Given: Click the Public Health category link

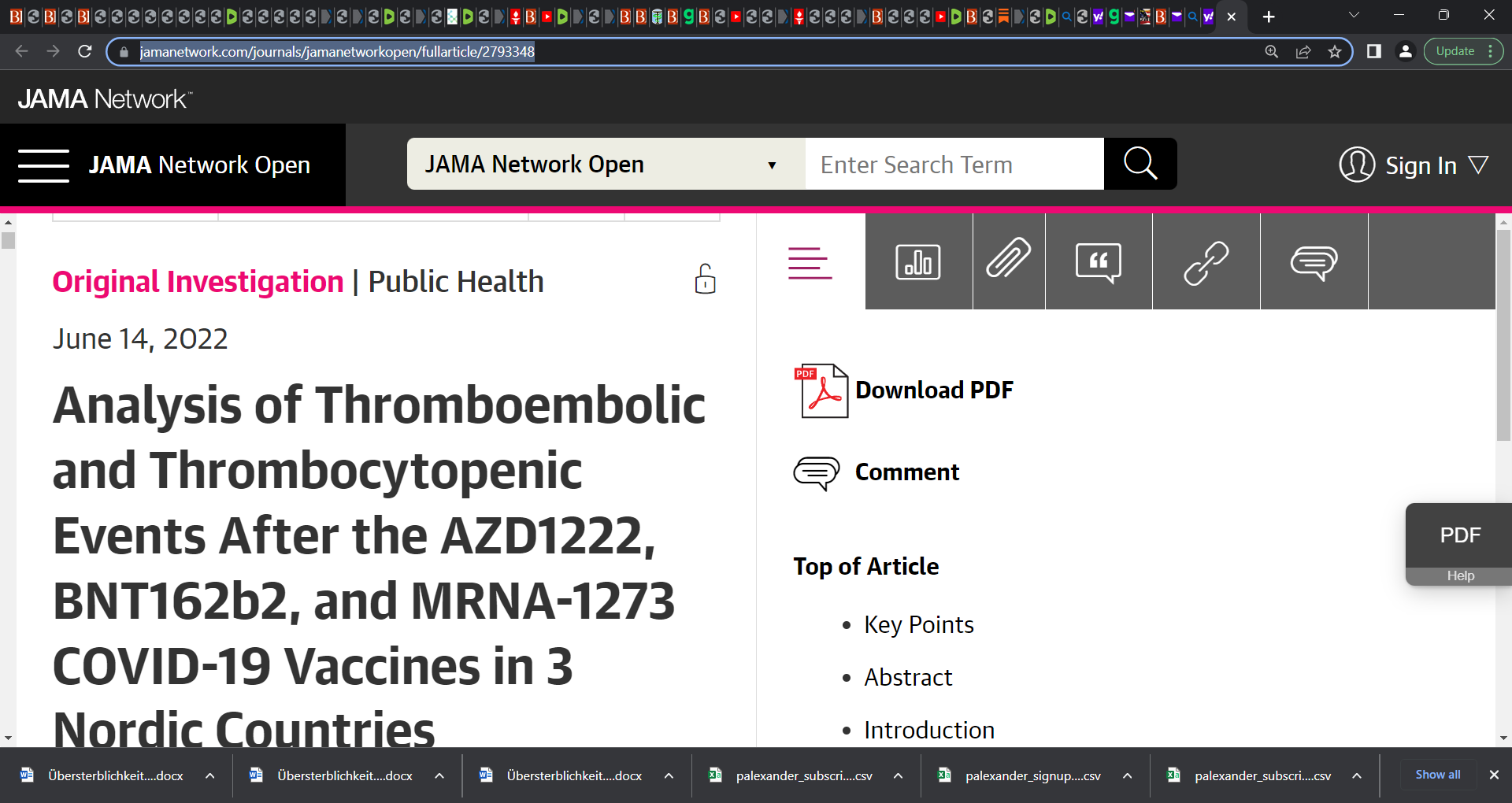Looking at the screenshot, I should (456, 282).
